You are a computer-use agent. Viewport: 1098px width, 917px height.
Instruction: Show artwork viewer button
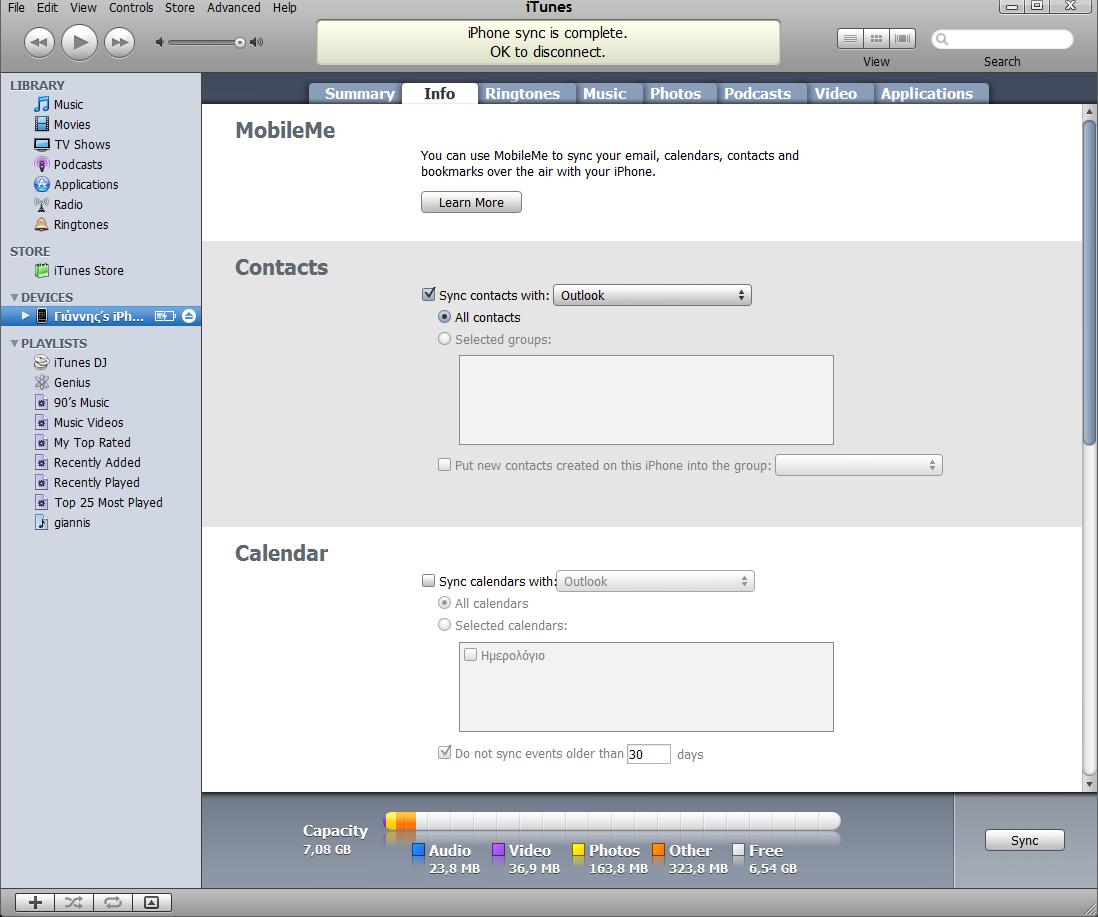coord(151,902)
